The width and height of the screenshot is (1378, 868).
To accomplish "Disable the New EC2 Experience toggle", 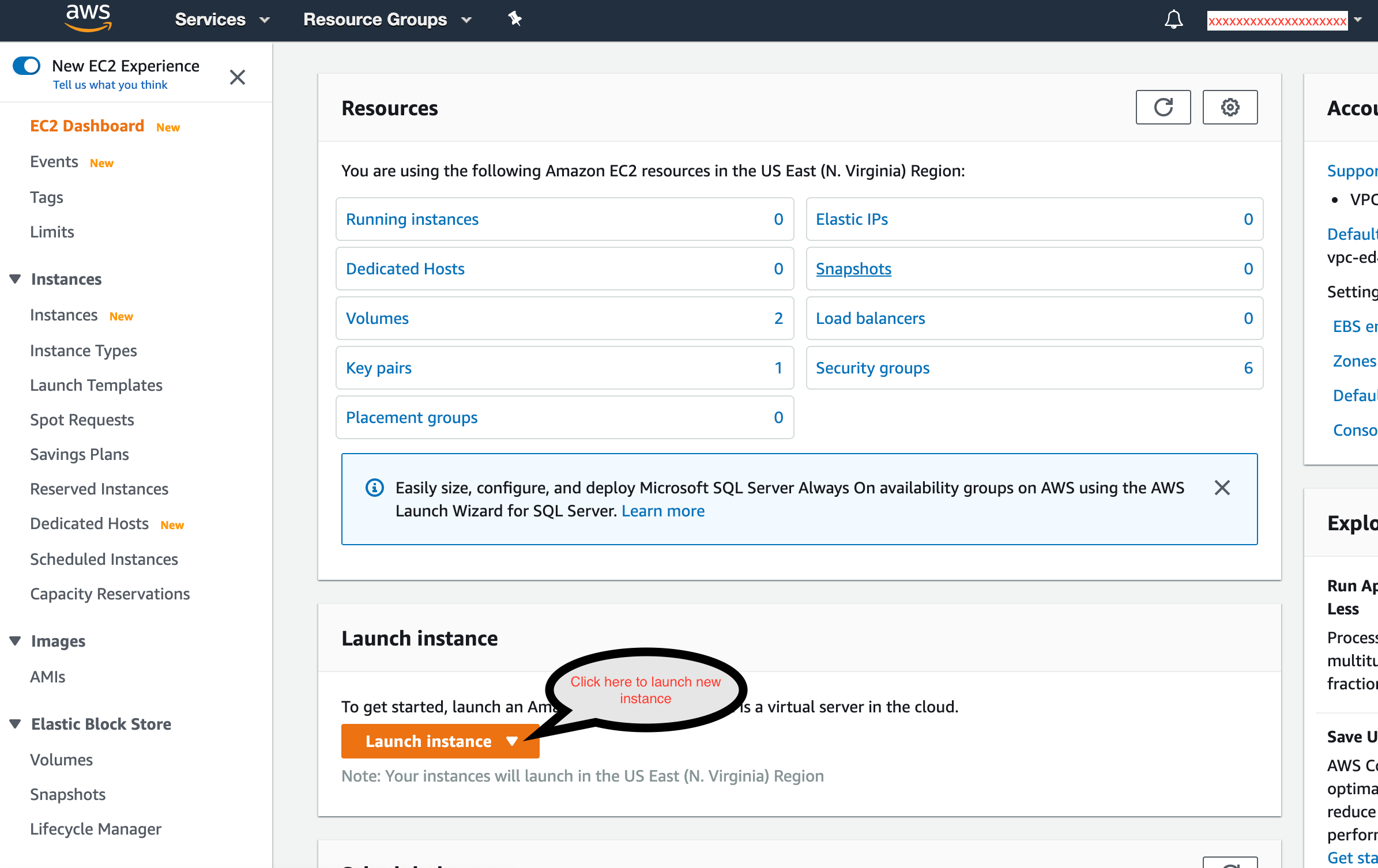I will click(x=27, y=66).
